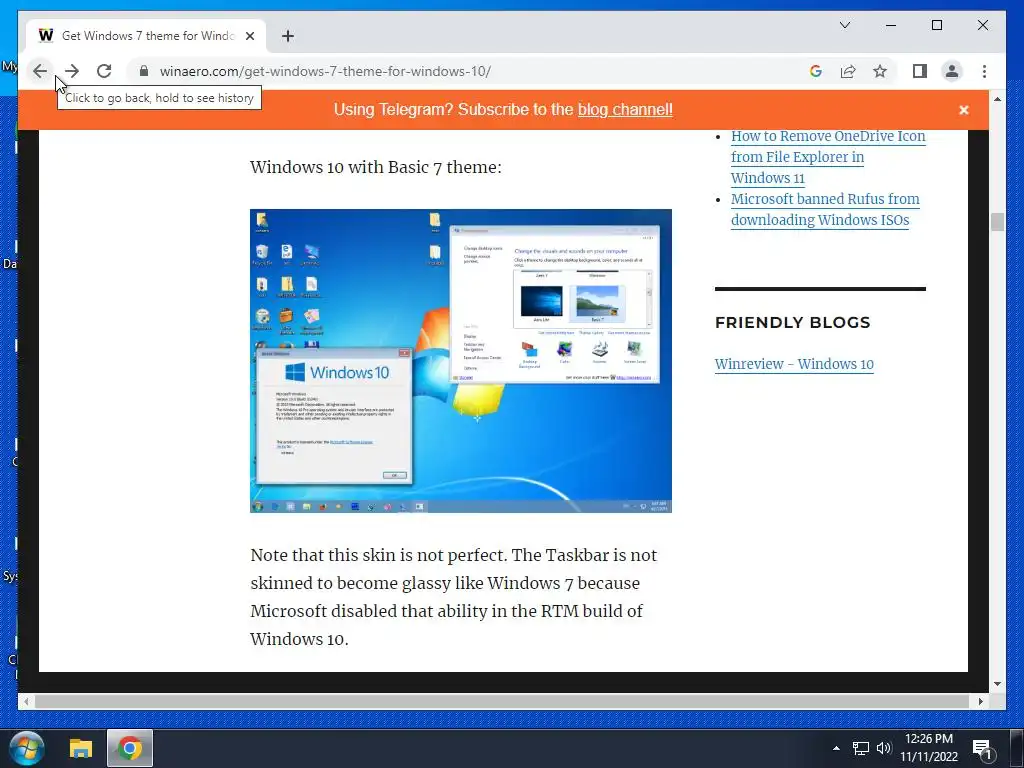Click the forward navigation arrow
The image size is (1024, 768).
[72, 71]
